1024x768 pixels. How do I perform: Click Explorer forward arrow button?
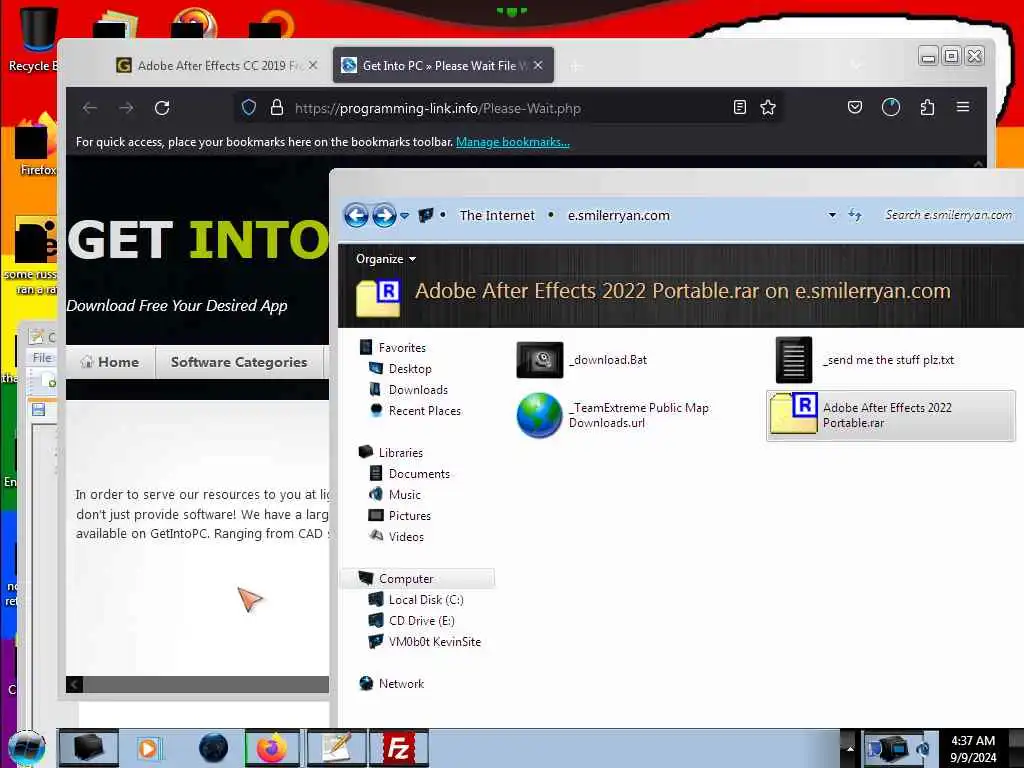point(384,215)
